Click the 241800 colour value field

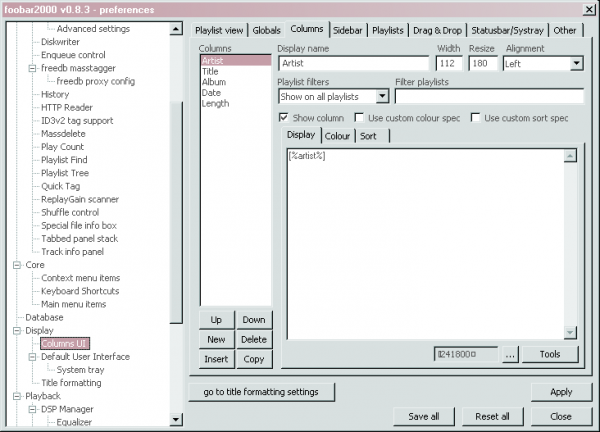coord(464,354)
